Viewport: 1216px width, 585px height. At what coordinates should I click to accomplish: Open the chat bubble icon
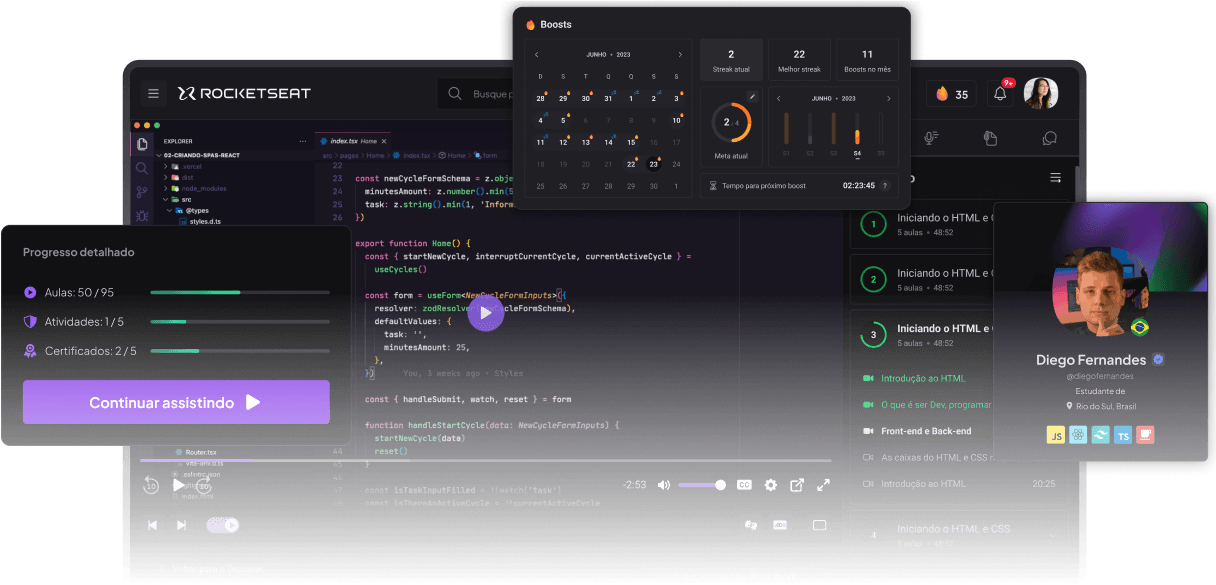click(1050, 138)
